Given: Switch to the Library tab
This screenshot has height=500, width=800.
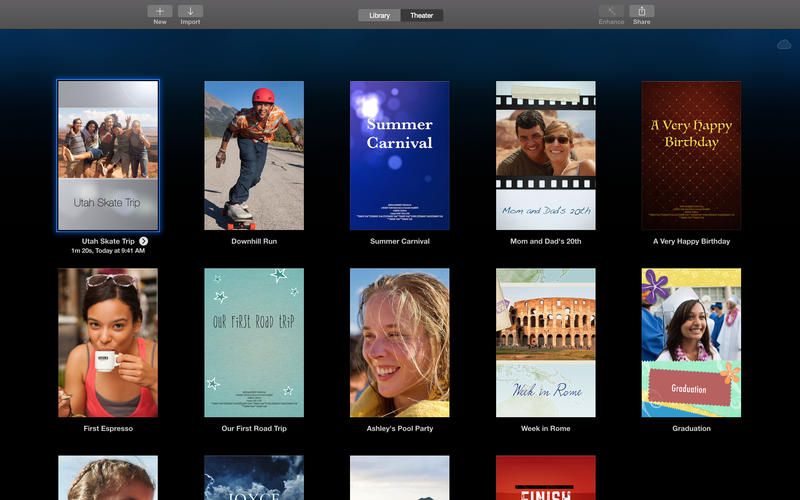Looking at the screenshot, I should coord(379,15).
